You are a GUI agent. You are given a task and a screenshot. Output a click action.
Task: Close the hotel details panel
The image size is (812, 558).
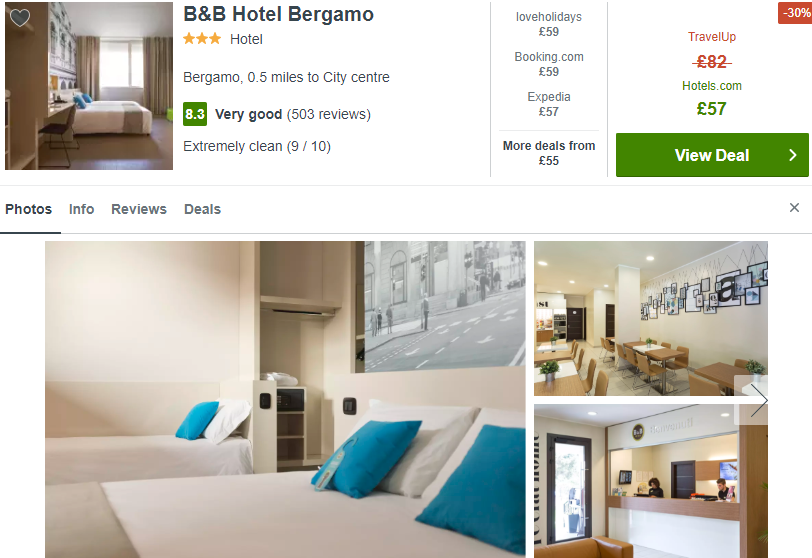(x=794, y=208)
